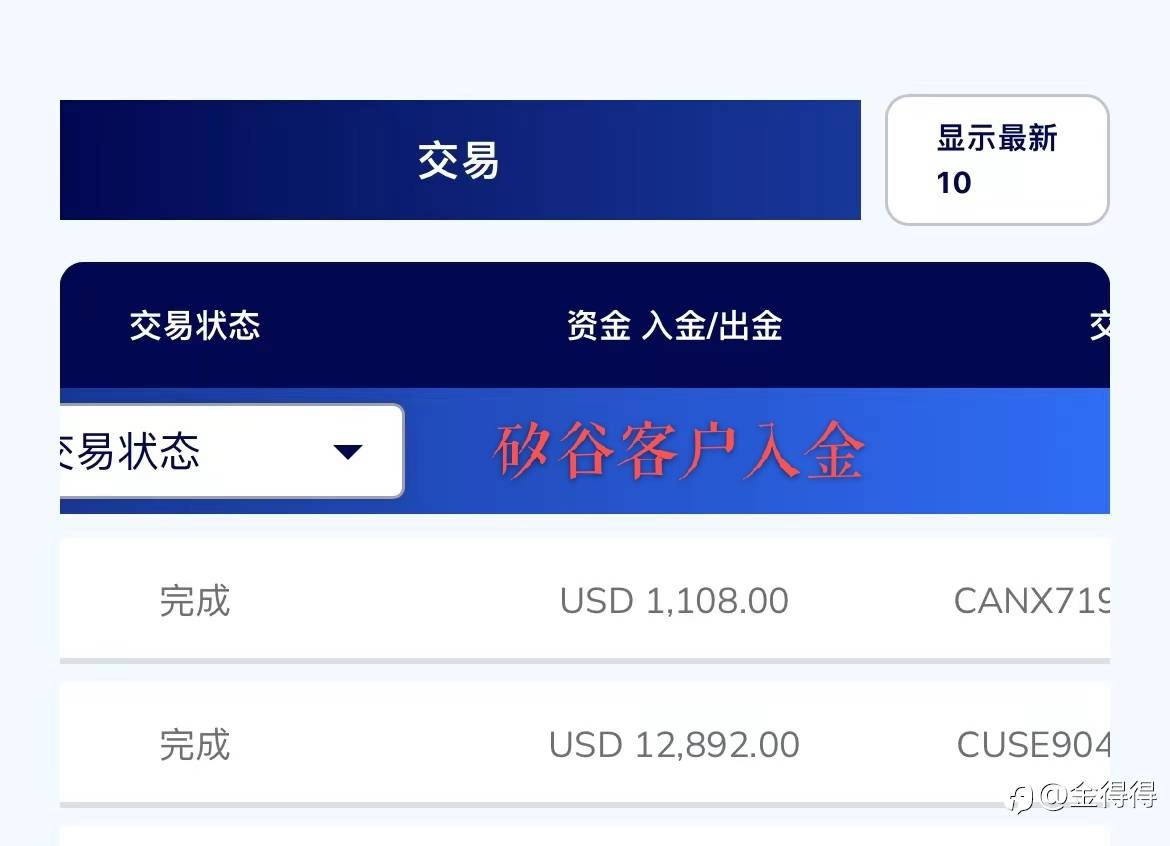Viewport: 1170px width, 846px height.
Task: Click the number 10 in 显示最新 box
Action: point(954,183)
